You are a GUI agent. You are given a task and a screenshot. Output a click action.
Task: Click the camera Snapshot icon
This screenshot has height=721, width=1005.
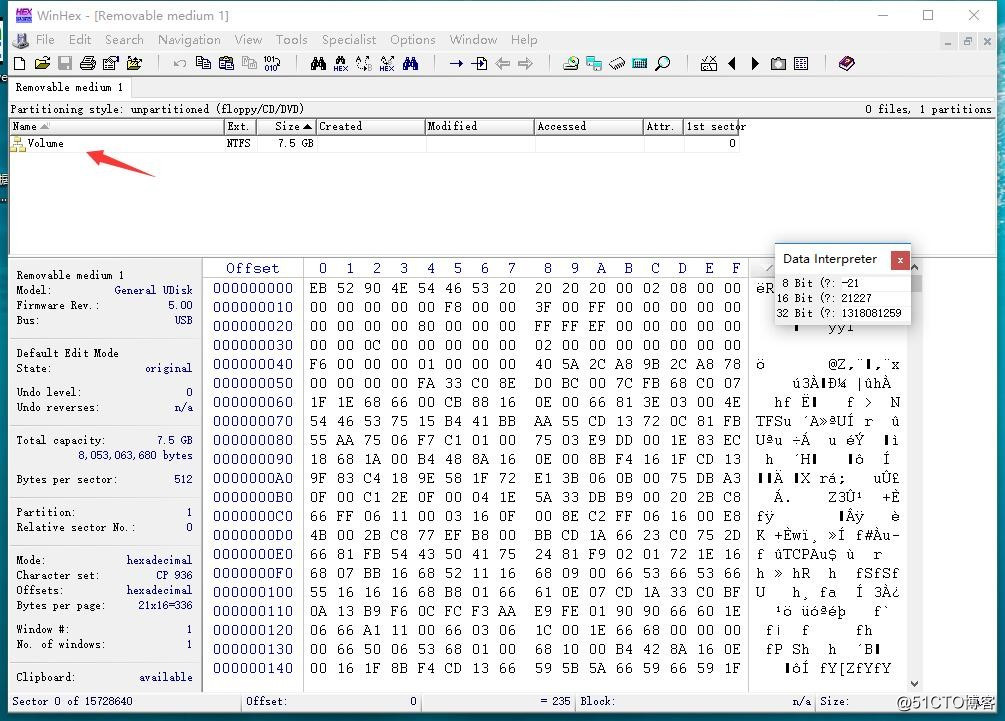click(778, 63)
